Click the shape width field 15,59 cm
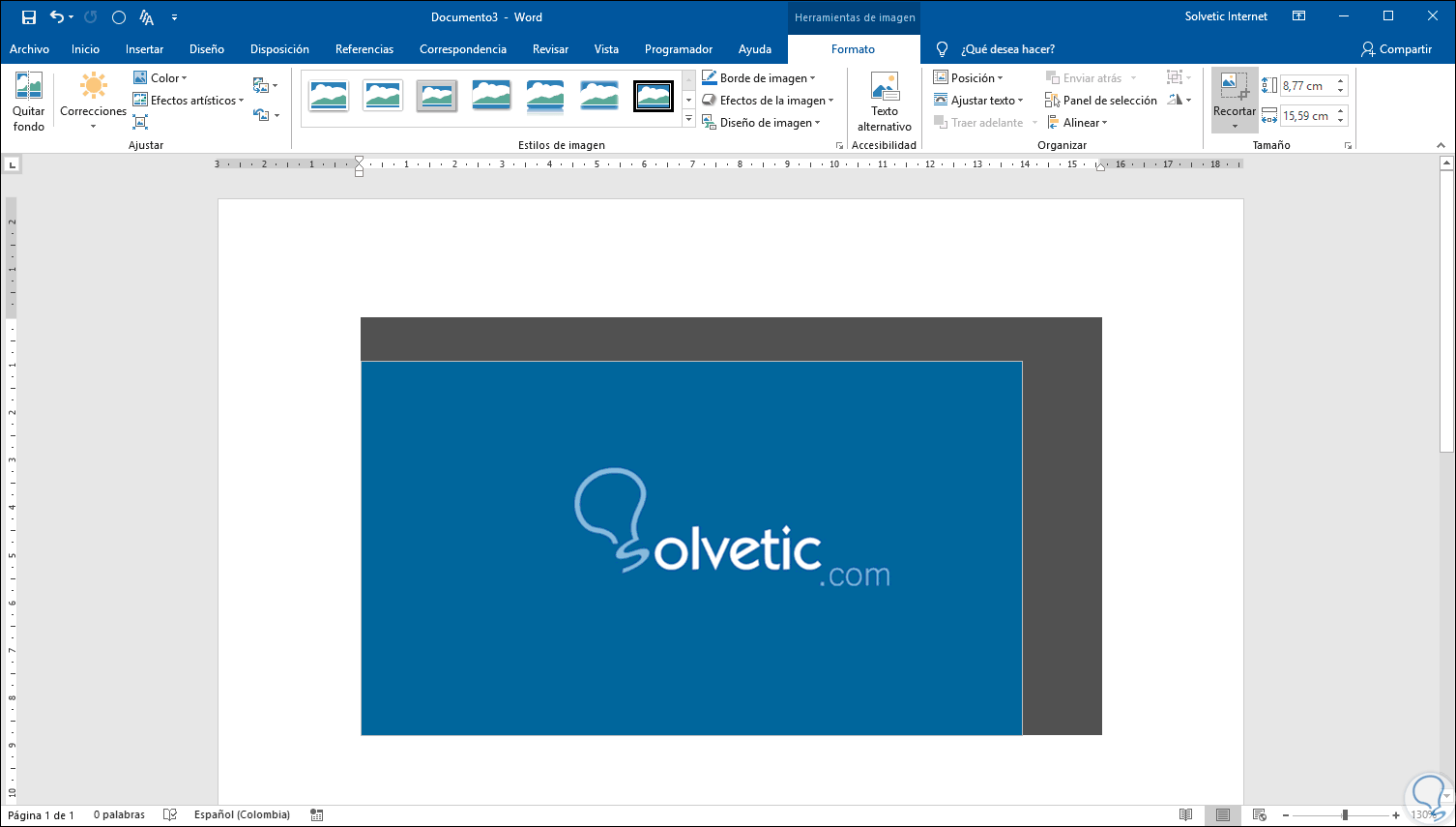Screen dimensions: 1456x827 click(x=1308, y=116)
